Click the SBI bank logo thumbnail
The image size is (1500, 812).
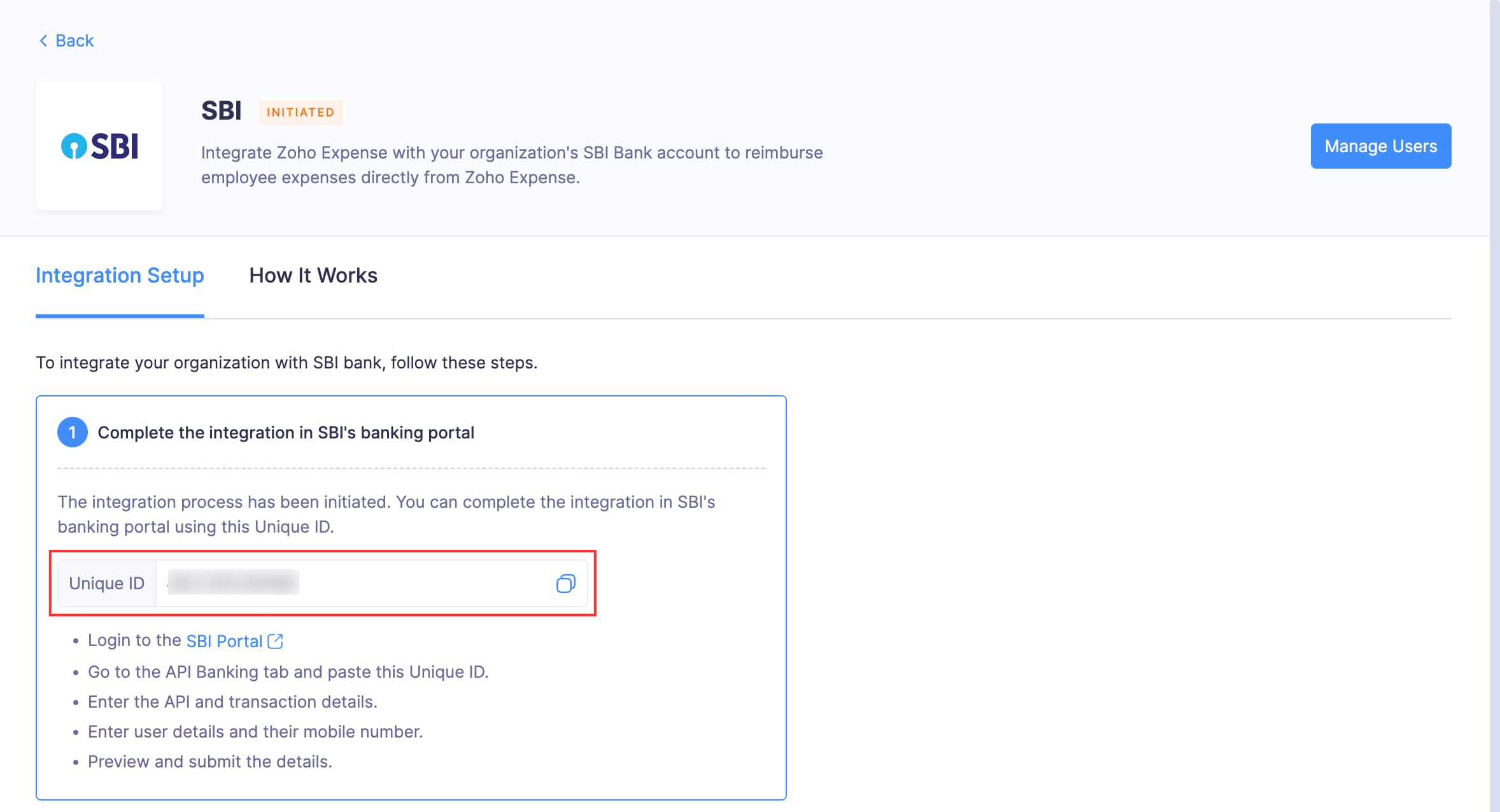pos(99,146)
